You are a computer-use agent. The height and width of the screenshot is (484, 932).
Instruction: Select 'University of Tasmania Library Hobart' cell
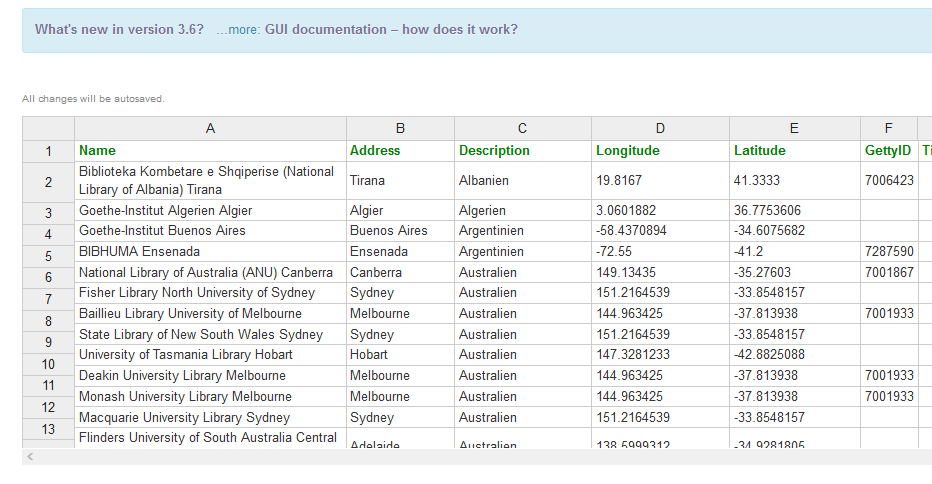coord(210,354)
